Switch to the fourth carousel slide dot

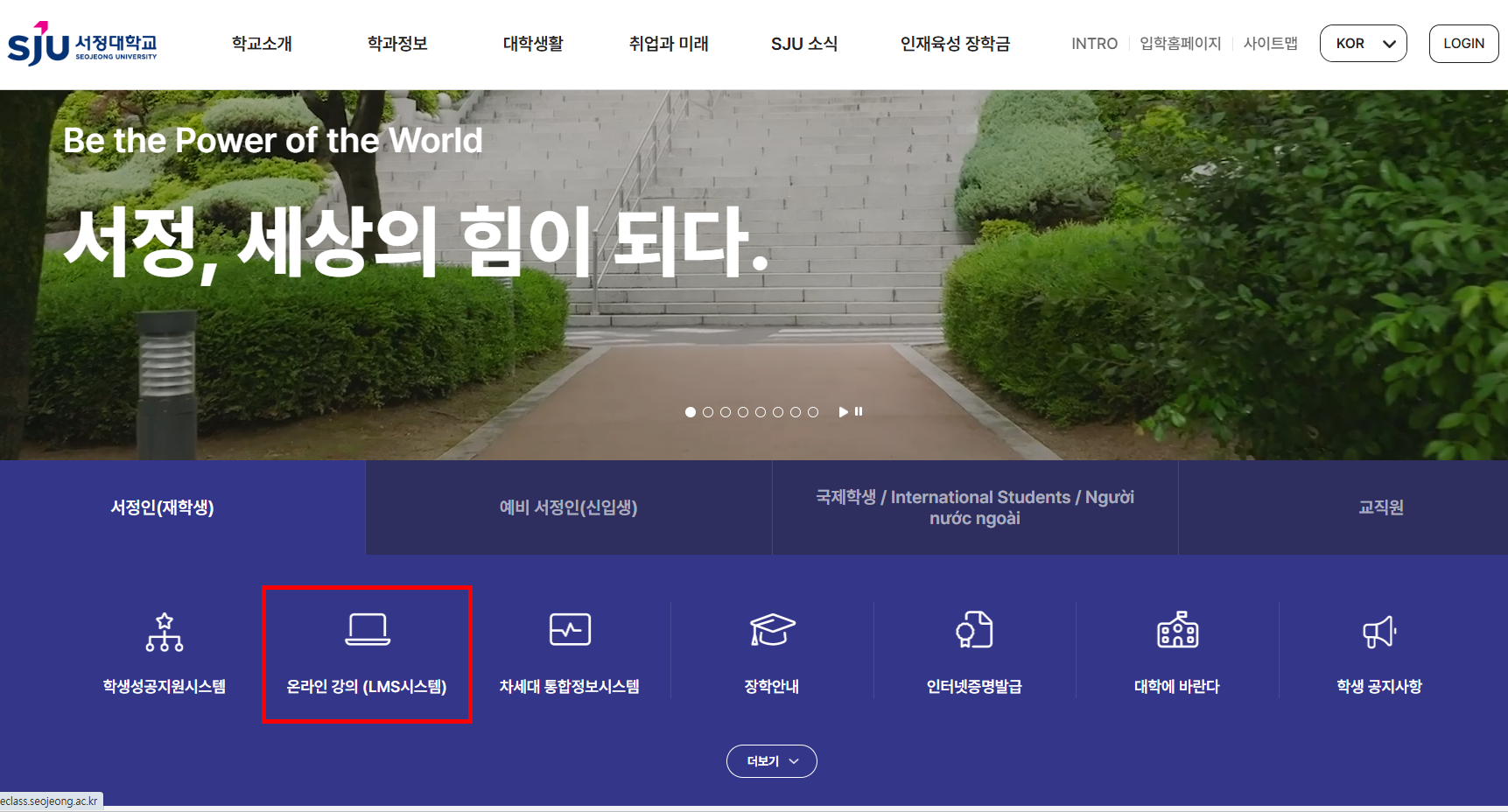(743, 412)
